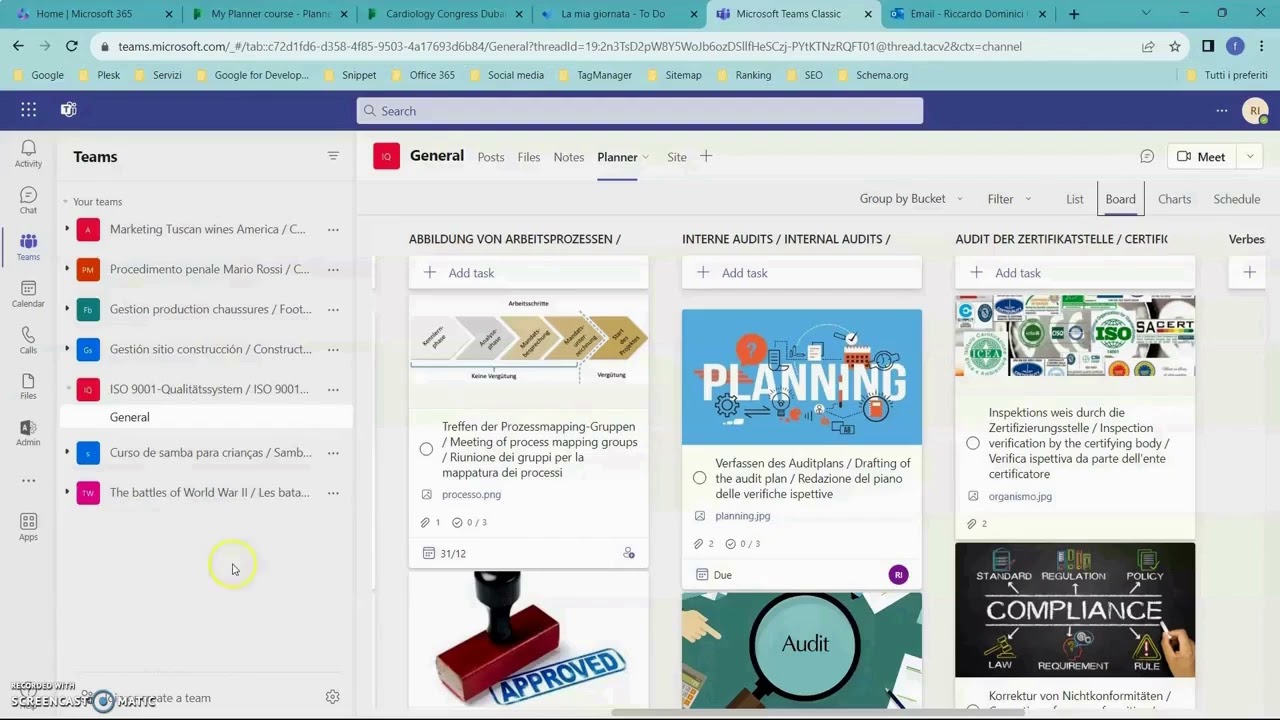Screen dimensions: 1280x720
Task: Mark process mapping groups task complete
Action: click(x=426, y=449)
